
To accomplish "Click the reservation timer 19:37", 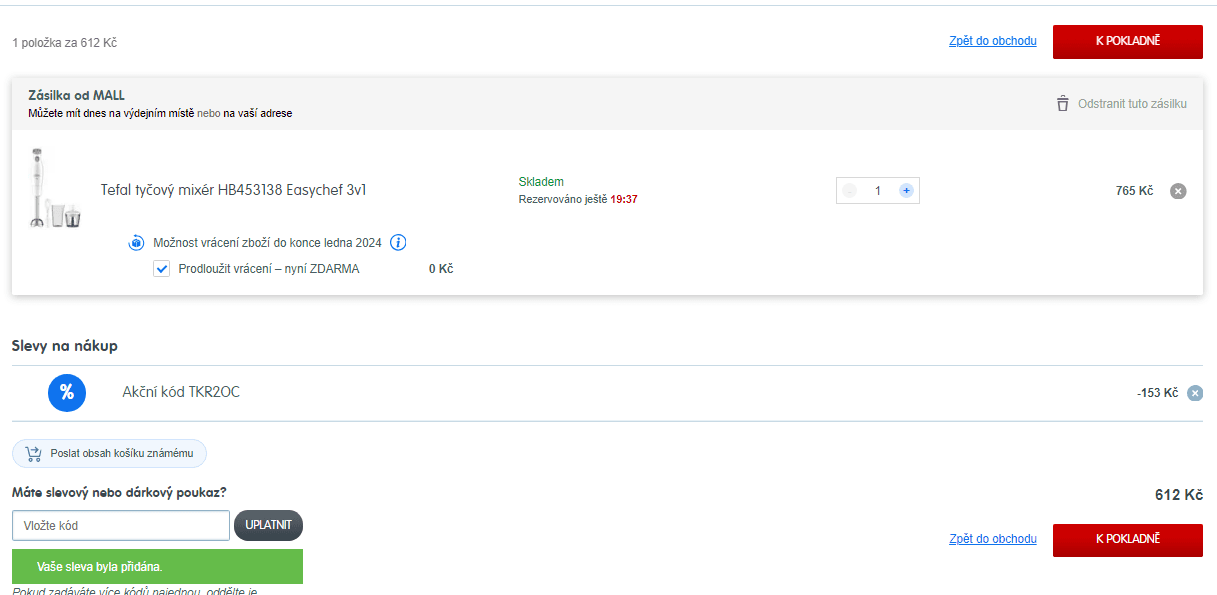I will tap(624, 199).
